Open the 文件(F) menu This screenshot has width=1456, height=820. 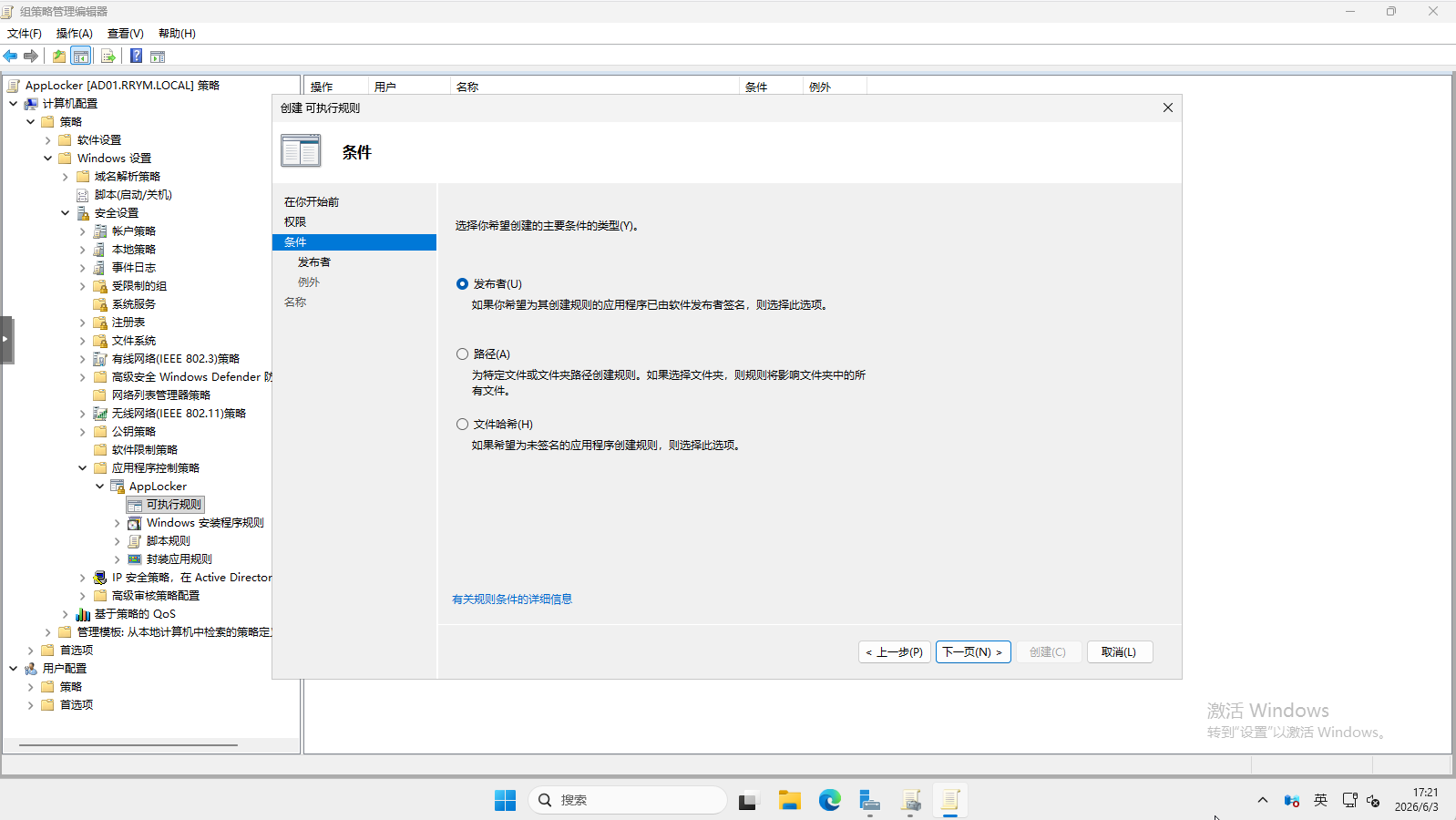pos(25,34)
